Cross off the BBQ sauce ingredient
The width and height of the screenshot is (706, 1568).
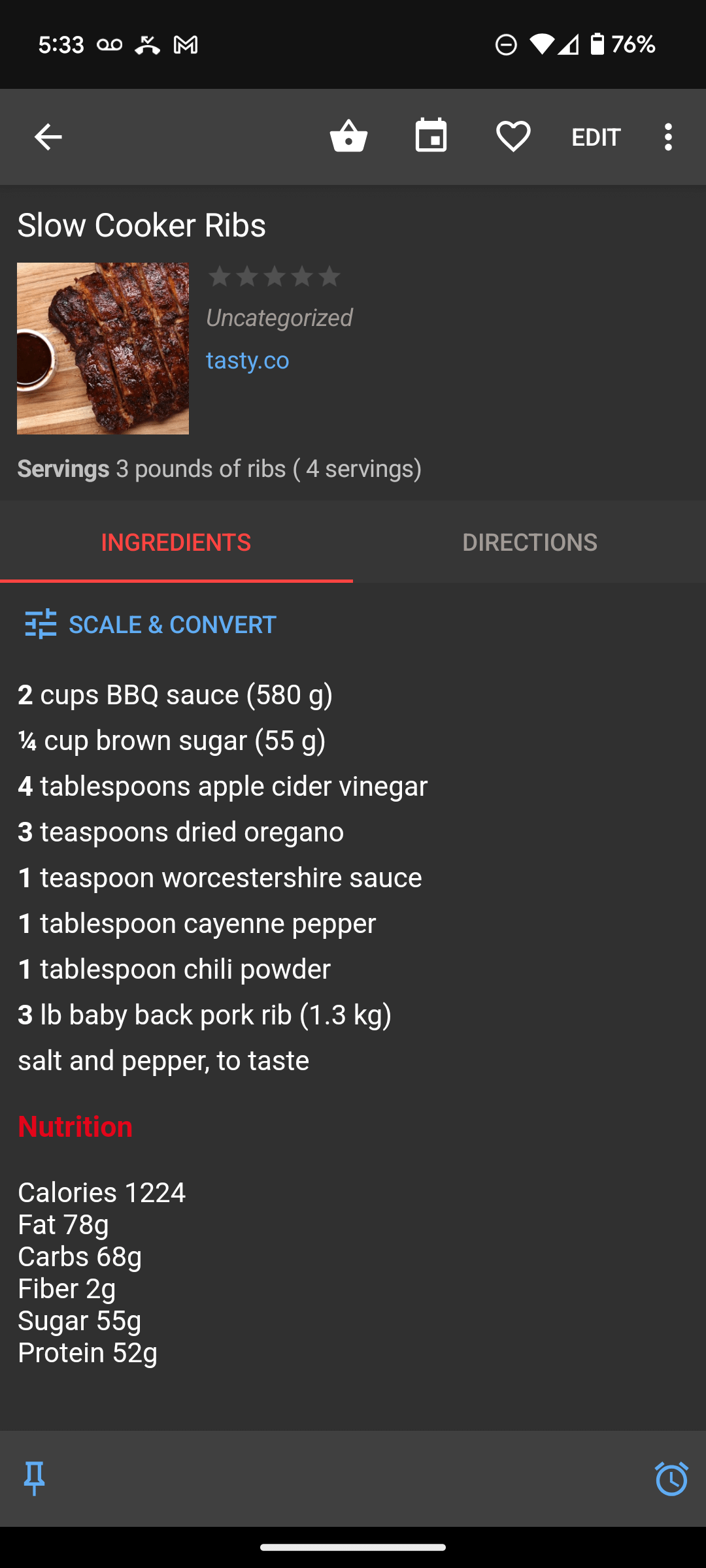pyautogui.click(x=175, y=694)
